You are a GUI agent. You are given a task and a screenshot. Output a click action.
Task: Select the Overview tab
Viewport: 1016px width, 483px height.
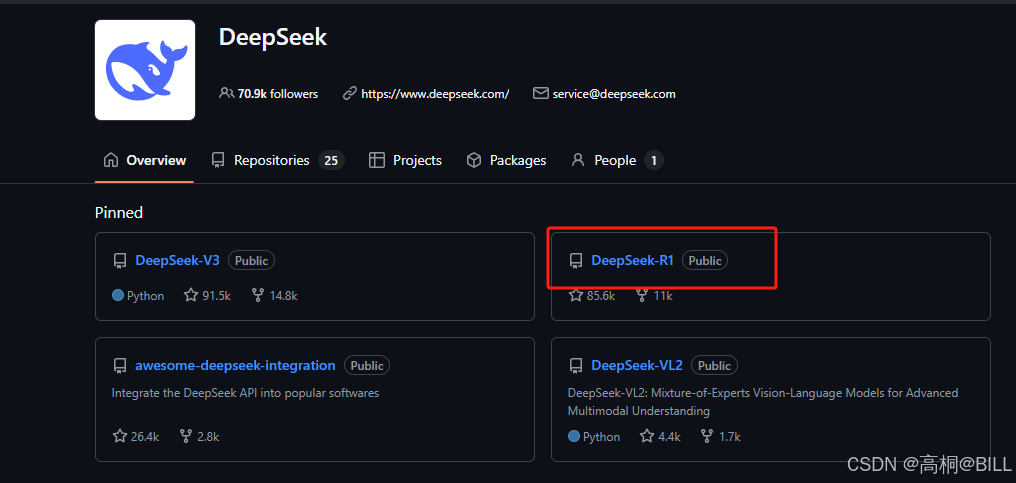(x=144, y=160)
